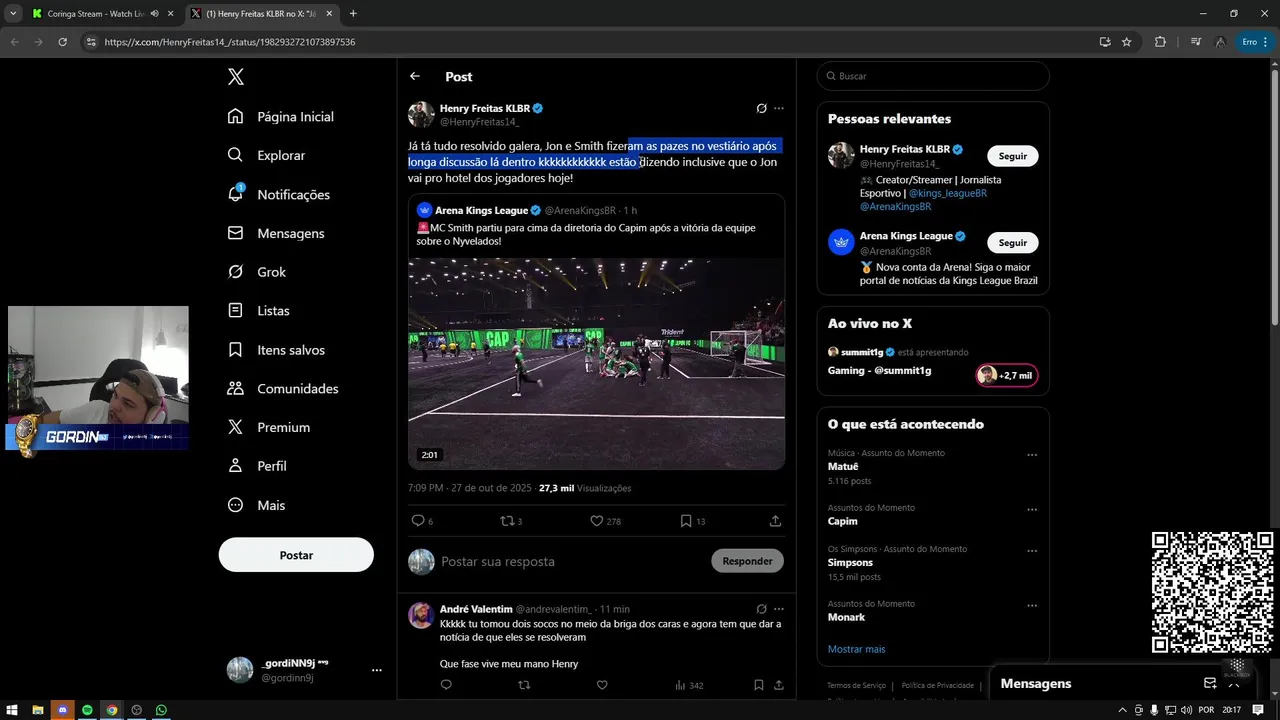Open Premium page
The height and width of the screenshot is (720, 1280).
(x=269, y=427)
